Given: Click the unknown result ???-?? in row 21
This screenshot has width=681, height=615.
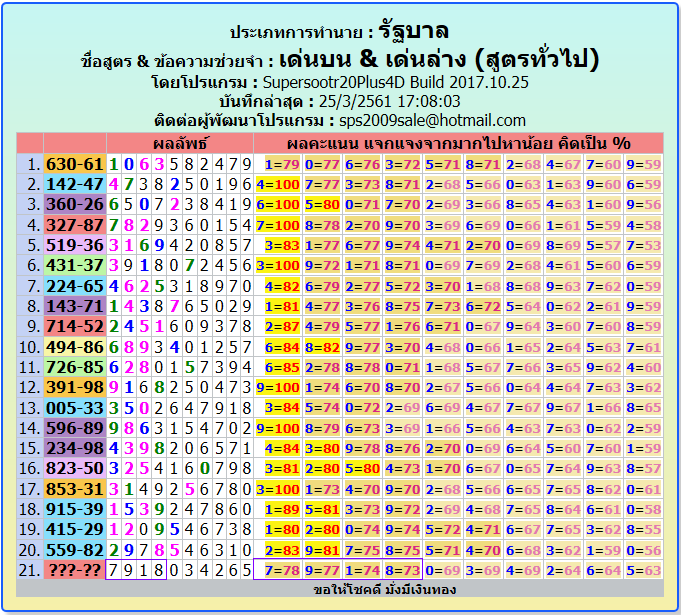Looking at the screenshot, I should pos(75,570).
